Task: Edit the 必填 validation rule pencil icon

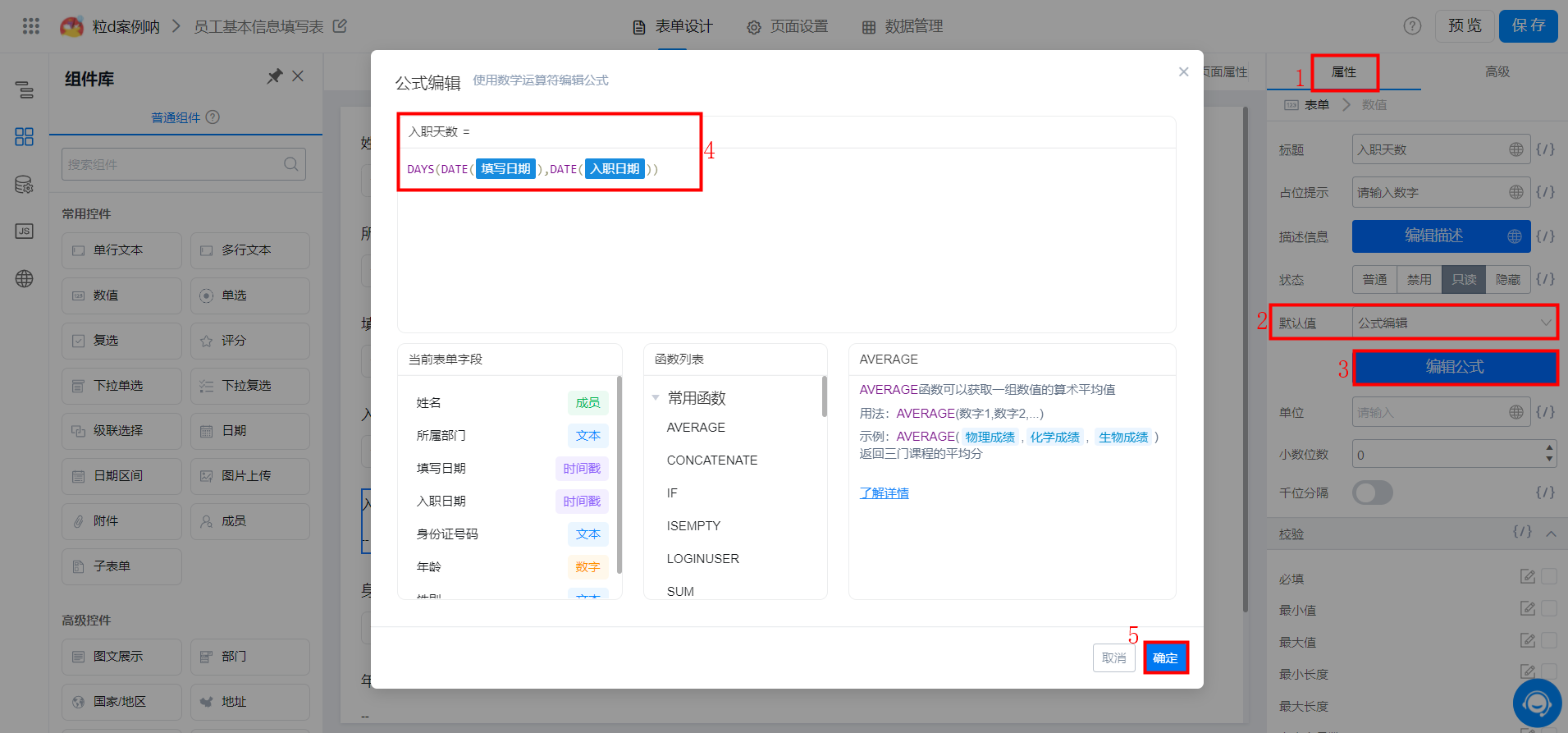Action: pyautogui.click(x=1528, y=576)
